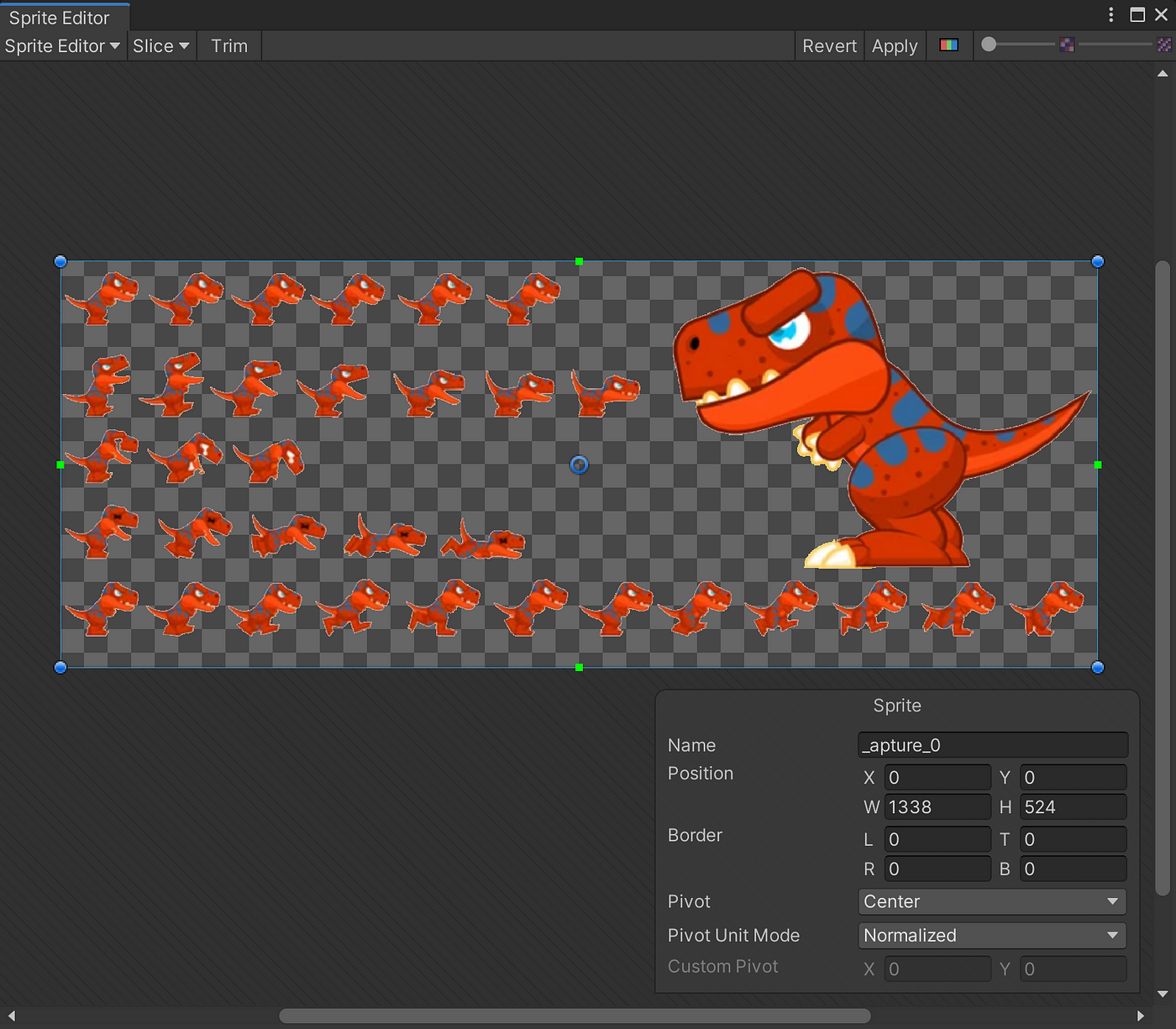Viewport: 1176px width, 1029px height.
Task: Open the Pivot dropdown set to Center
Action: tap(992, 901)
